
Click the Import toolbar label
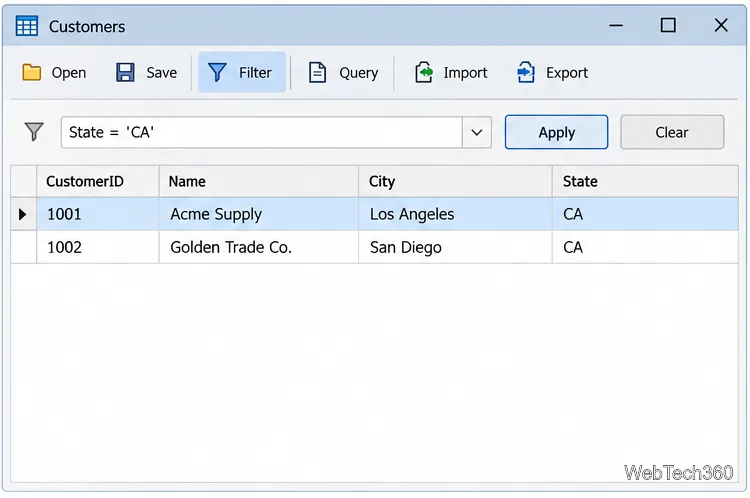tap(465, 73)
